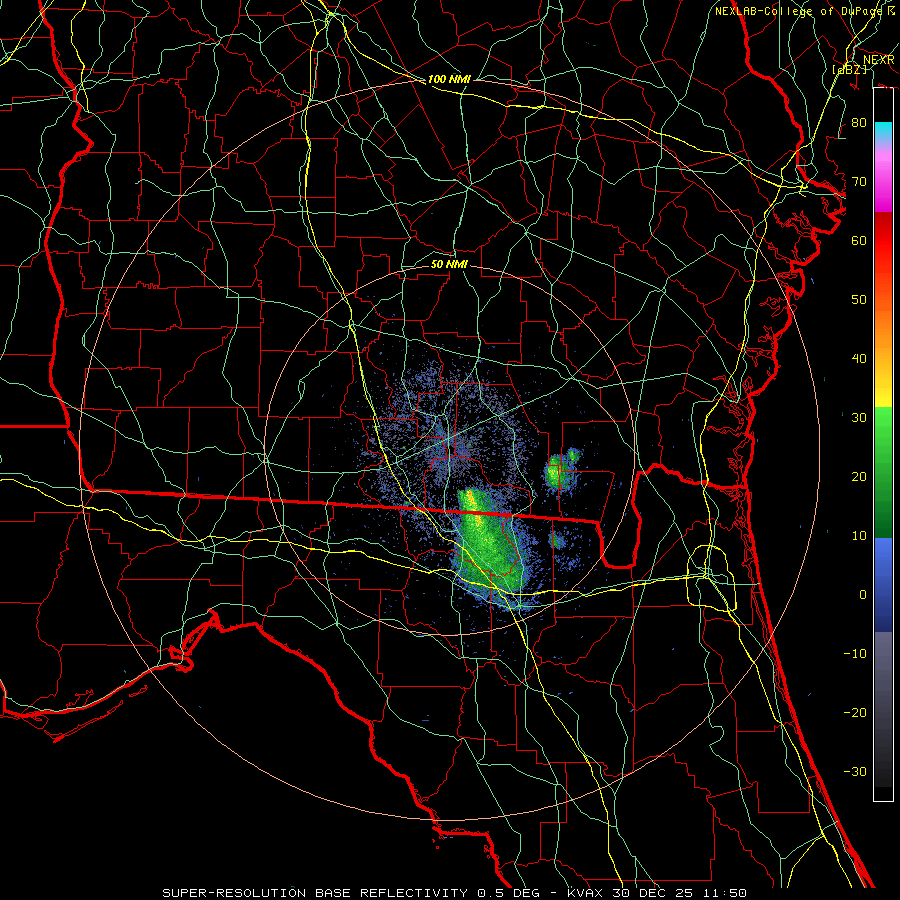The image size is (900, 900).
Task: Click the -20 value on the dBZ scale
Action: (855, 712)
